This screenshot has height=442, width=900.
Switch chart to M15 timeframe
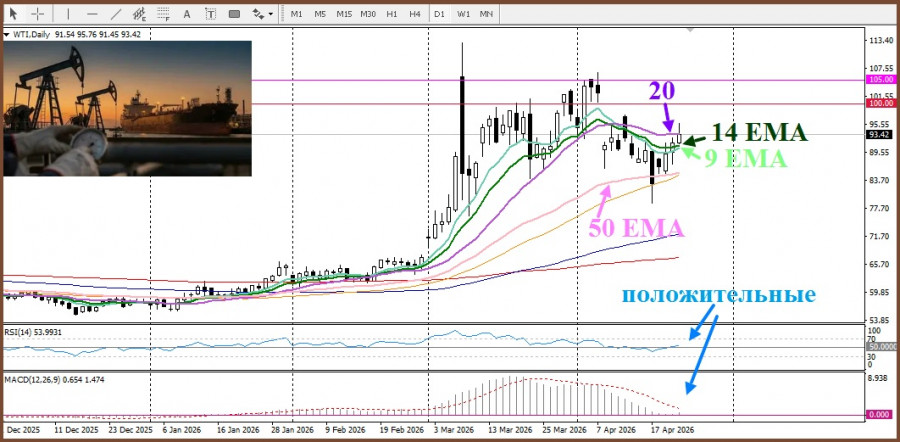[344, 14]
